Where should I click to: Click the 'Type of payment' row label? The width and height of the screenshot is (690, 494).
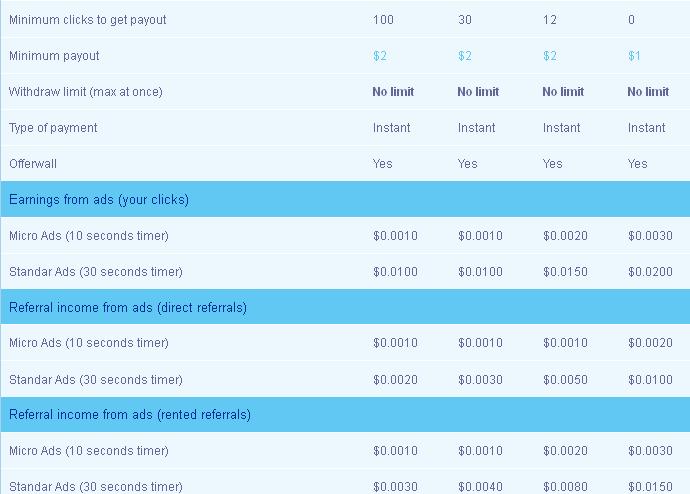click(x=53, y=128)
